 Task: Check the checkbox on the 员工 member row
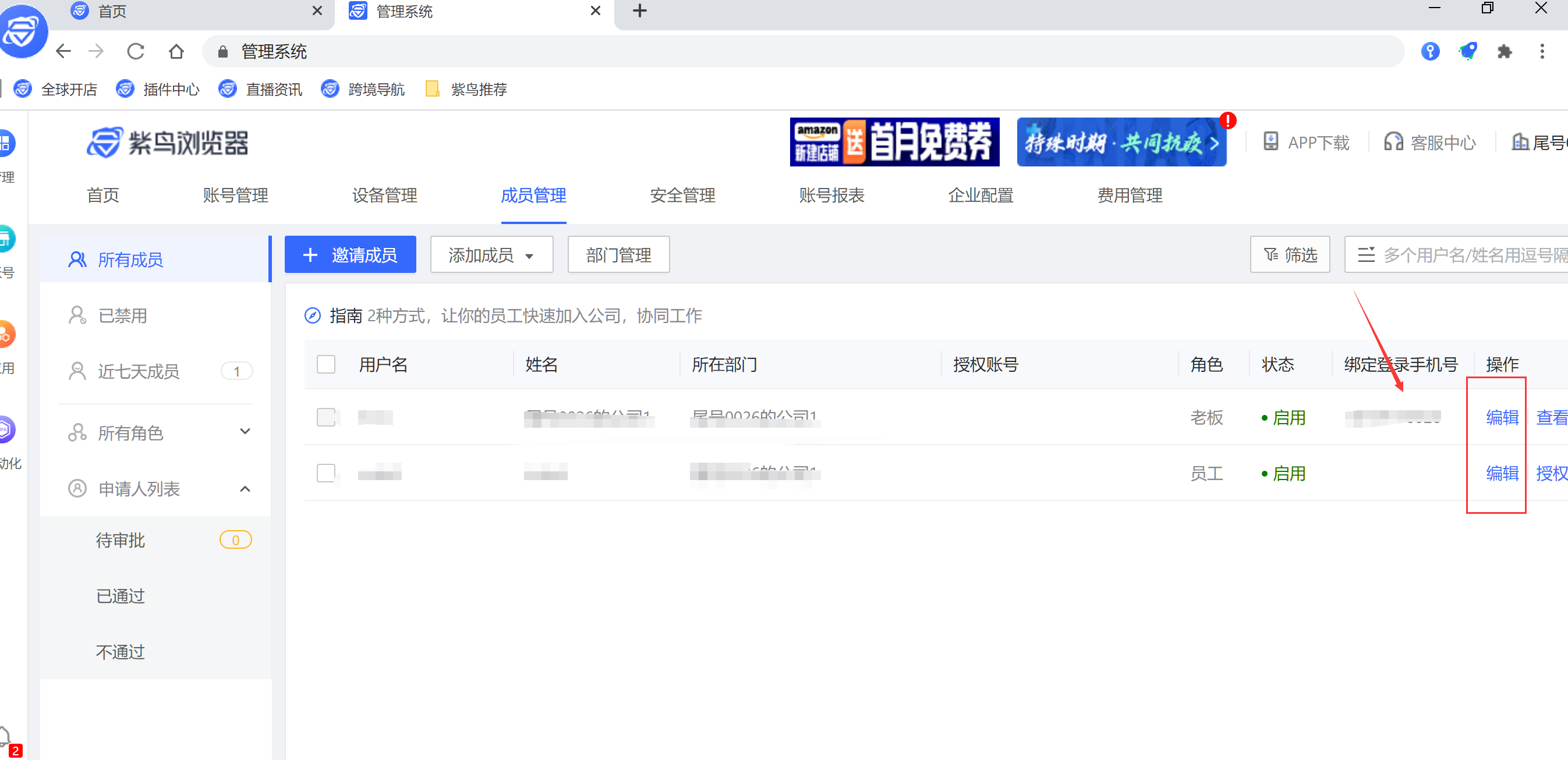325,474
